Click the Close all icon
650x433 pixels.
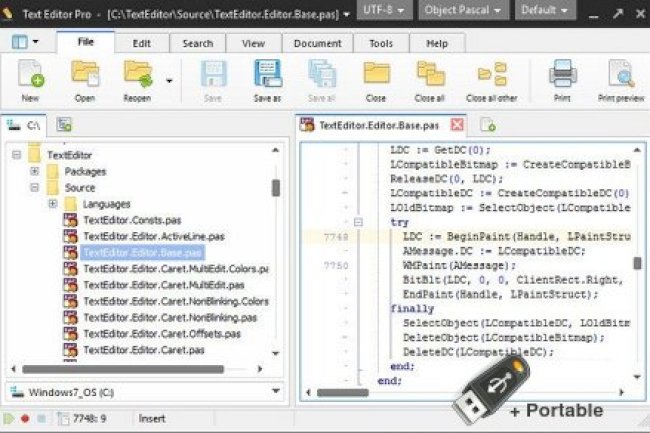point(430,77)
